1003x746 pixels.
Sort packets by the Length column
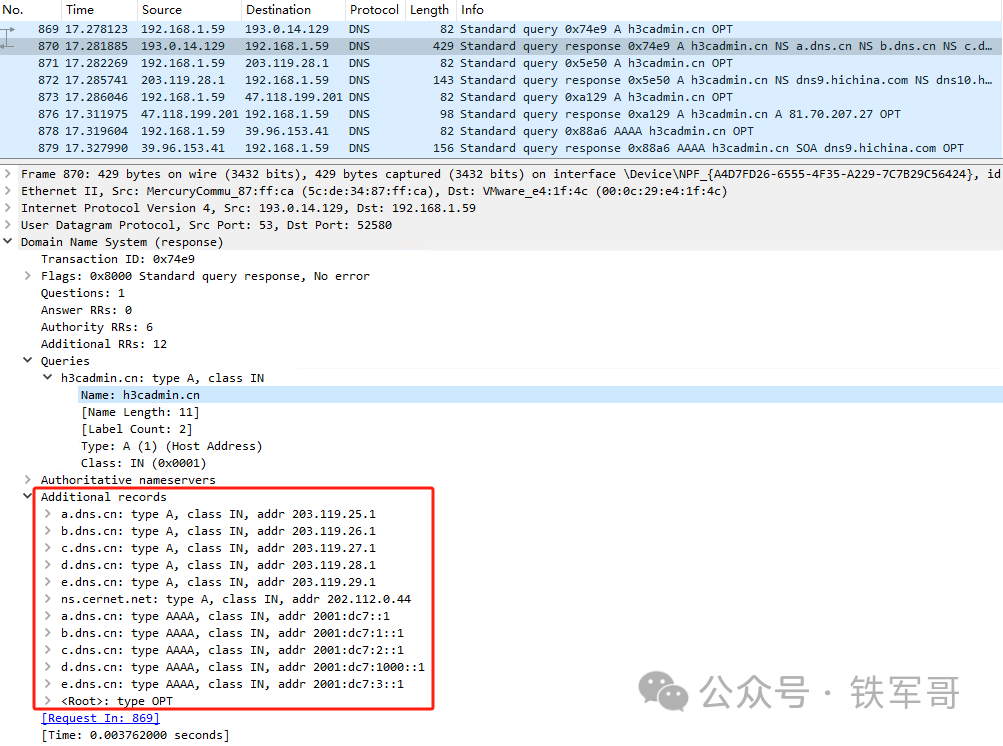point(431,10)
